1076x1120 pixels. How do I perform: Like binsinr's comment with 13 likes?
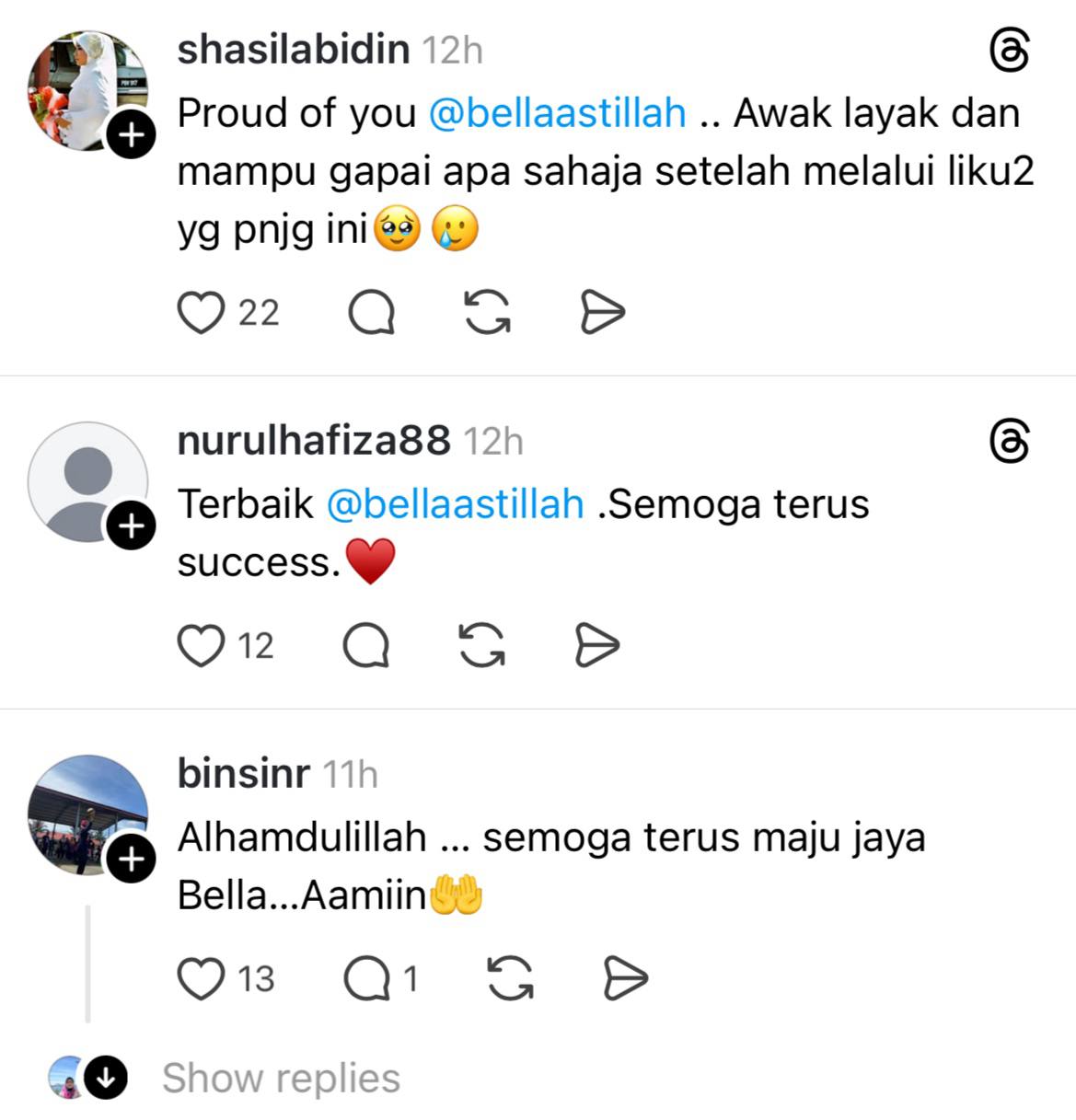coord(201,978)
